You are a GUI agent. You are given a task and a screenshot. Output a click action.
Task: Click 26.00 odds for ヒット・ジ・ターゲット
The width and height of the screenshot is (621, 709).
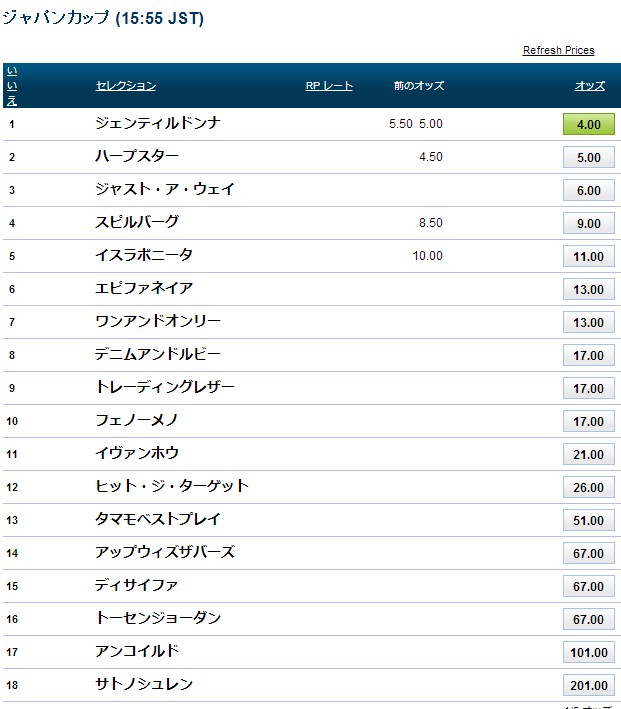[588, 488]
